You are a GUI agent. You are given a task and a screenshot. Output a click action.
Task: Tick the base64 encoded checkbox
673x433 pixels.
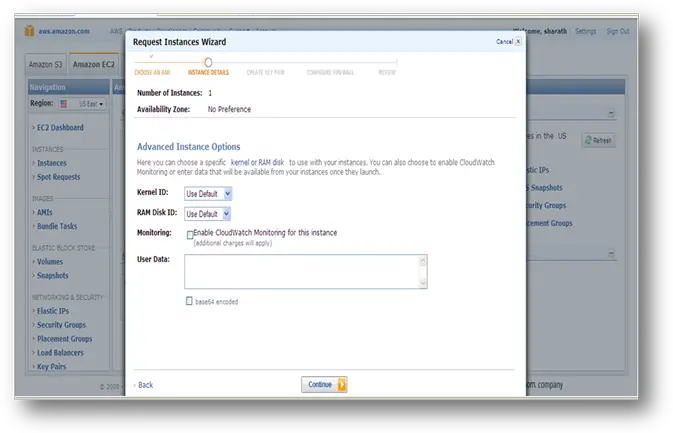point(189,301)
